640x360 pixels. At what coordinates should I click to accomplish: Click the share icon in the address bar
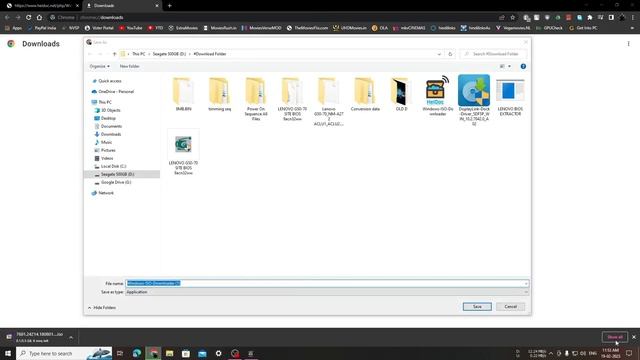tap(502, 18)
